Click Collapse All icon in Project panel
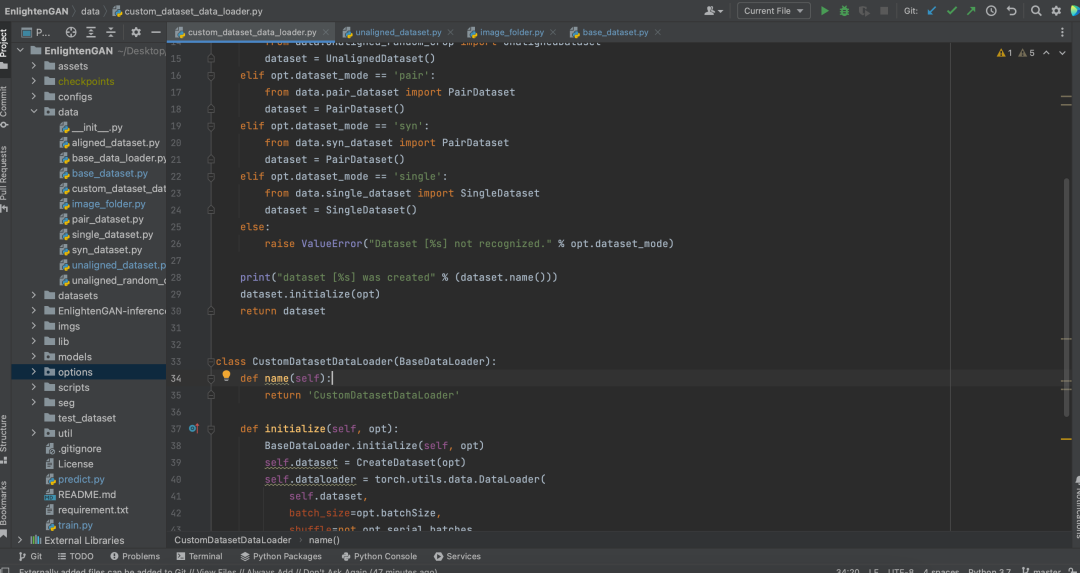The height and width of the screenshot is (573, 1080). [x=111, y=32]
